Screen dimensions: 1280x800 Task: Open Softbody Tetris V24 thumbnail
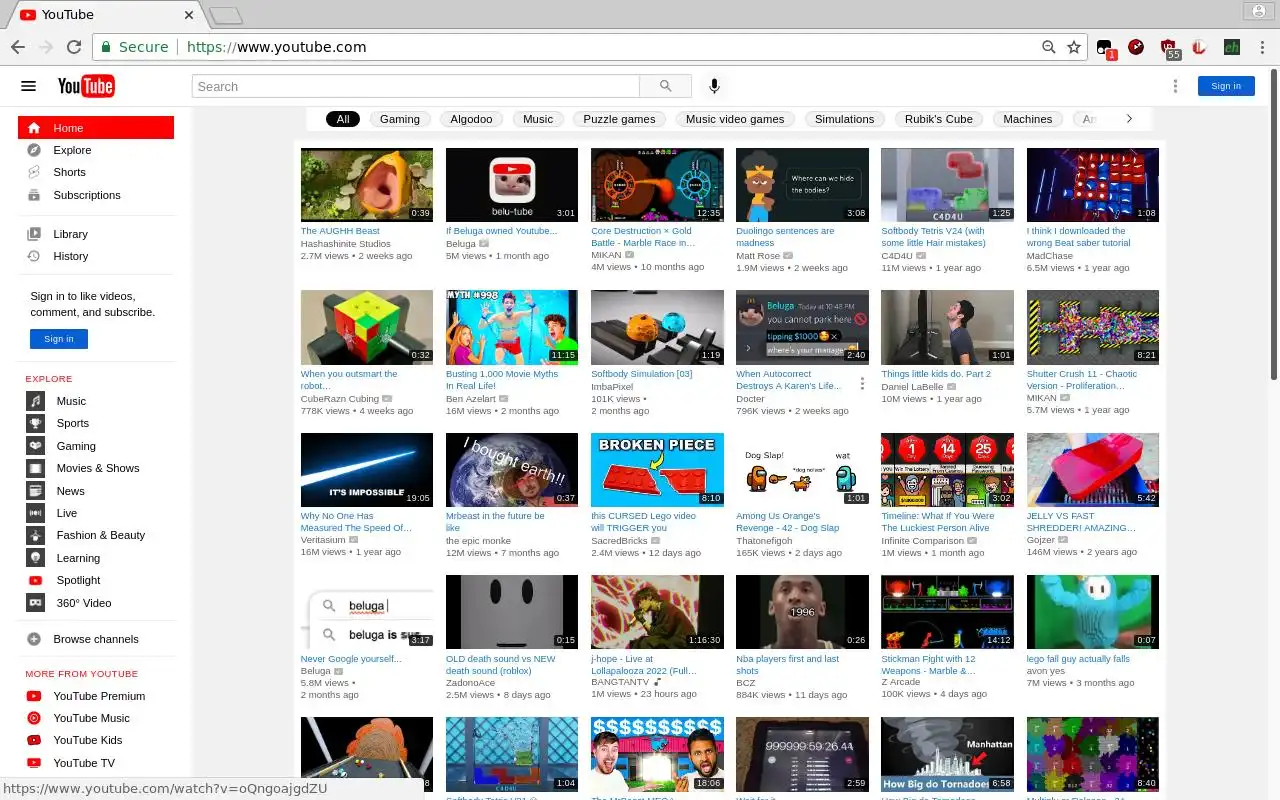pyautogui.click(x=947, y=185)
